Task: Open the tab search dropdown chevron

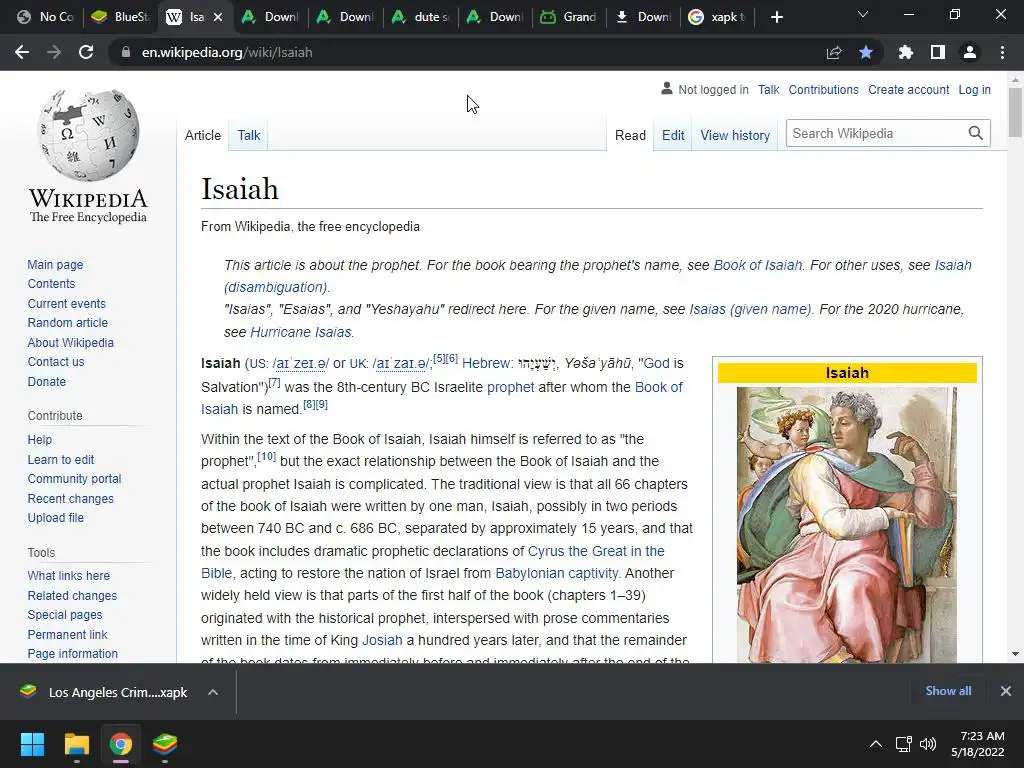Action: click(863, 14)
